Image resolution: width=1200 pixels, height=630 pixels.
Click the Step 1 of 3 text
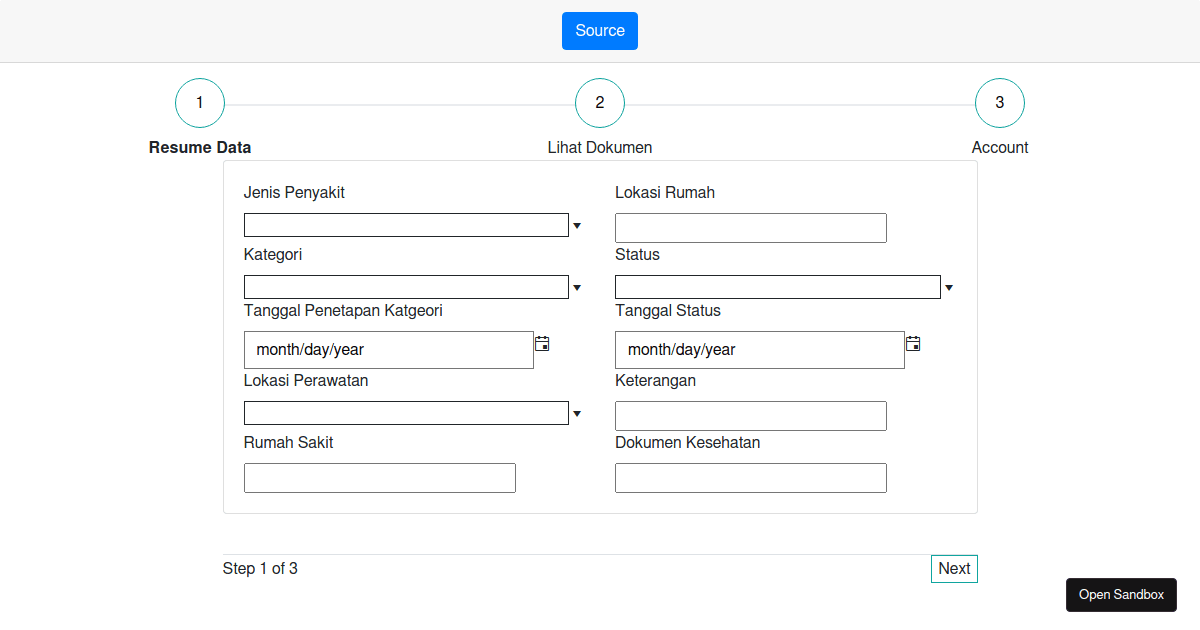(x=260, y=569)
